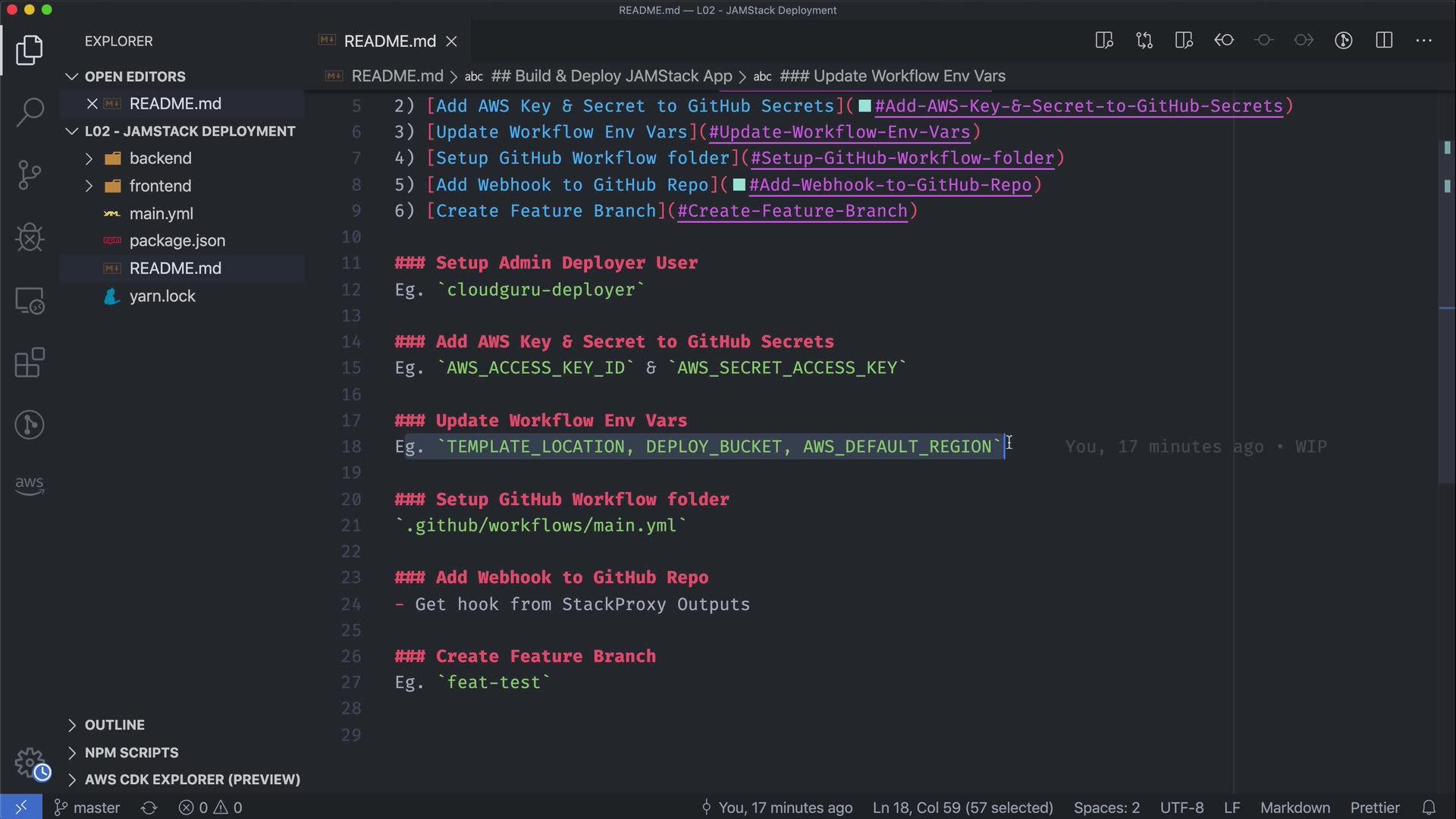
Task: Open the Source Control view
Action: click(30, 175)
